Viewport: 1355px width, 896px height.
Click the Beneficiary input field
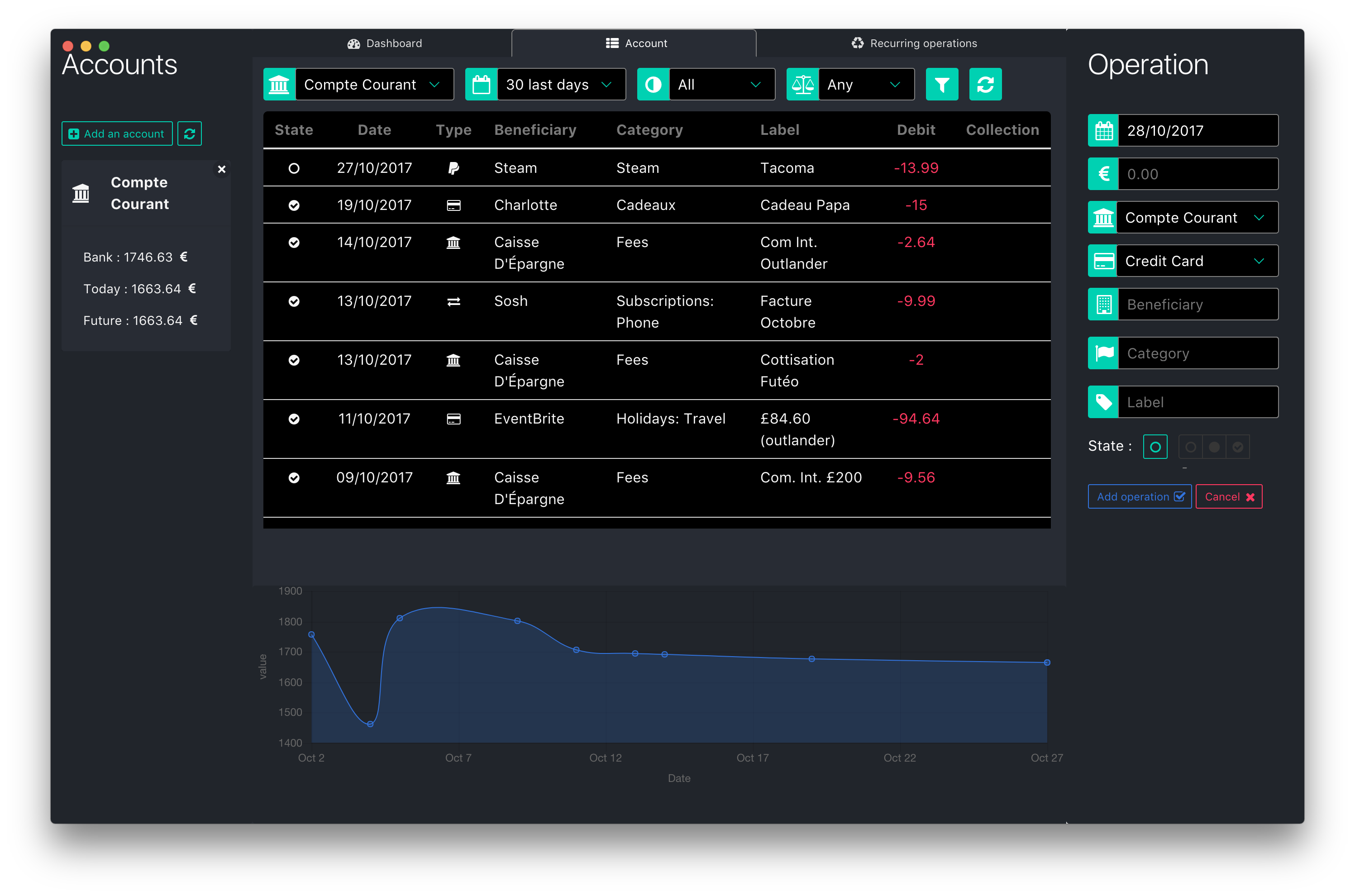1197,305
